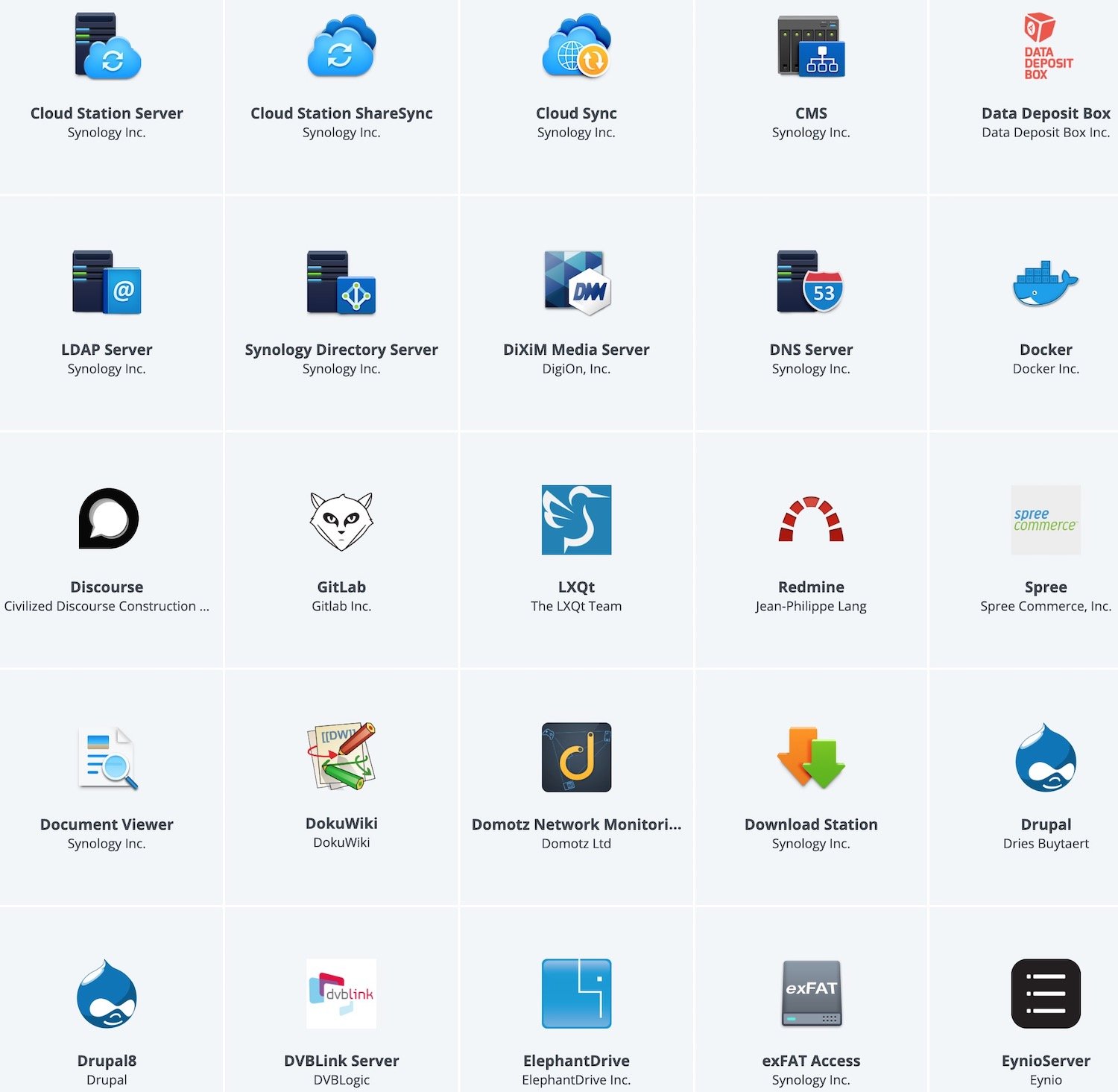This screenshot has height=1092, width=1118.
Task: Select the Cloud Sync package icon
Action: (576, 46)
